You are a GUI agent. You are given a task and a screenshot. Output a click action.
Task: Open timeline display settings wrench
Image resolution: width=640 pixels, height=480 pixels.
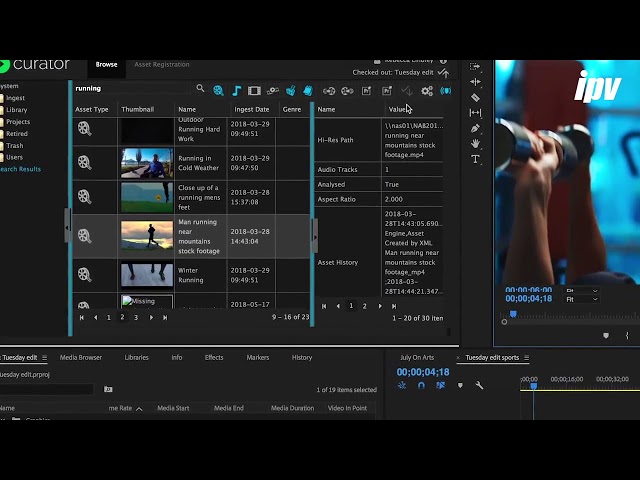(x=480, y=385)
